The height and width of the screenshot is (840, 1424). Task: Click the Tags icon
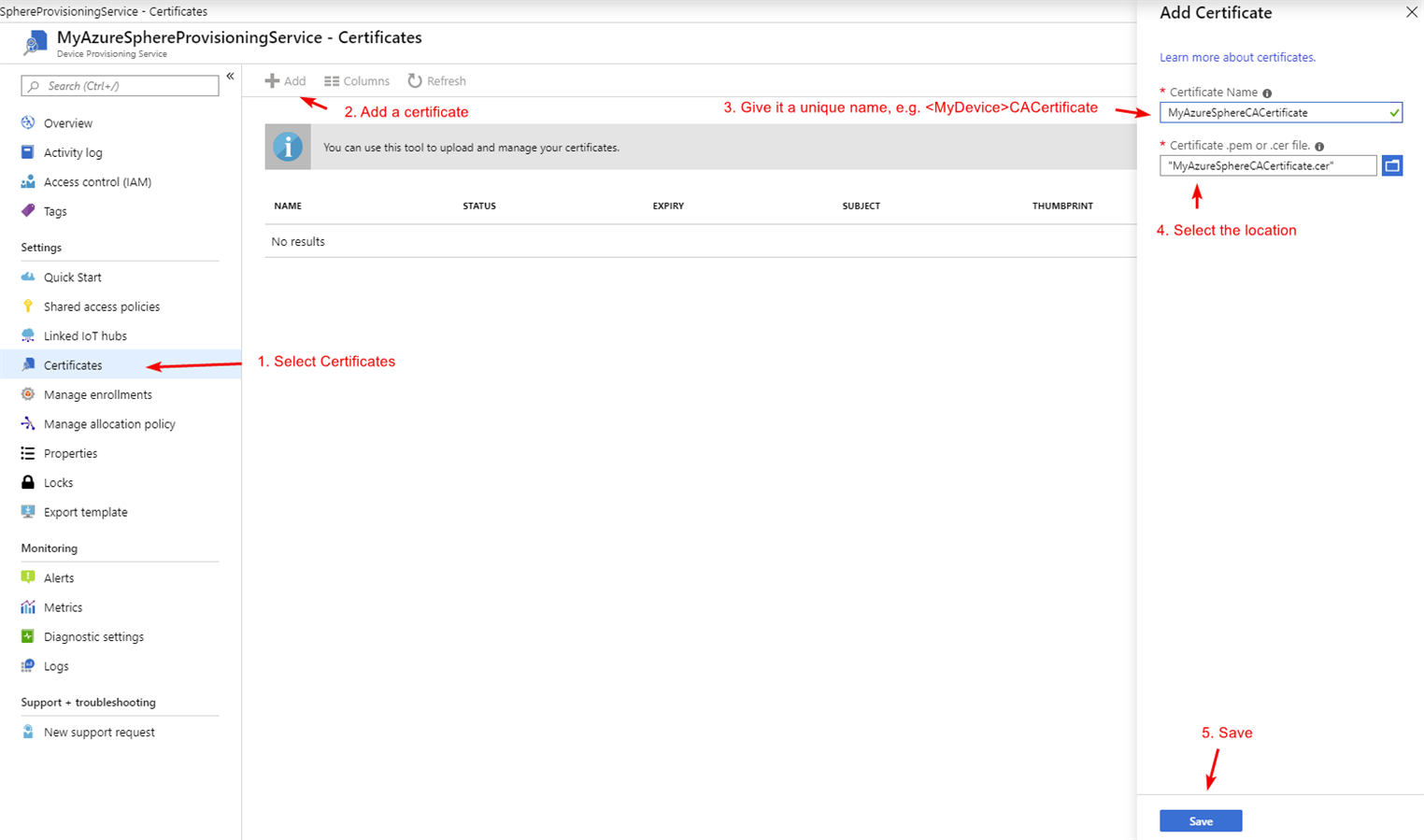tap(28, 210)
